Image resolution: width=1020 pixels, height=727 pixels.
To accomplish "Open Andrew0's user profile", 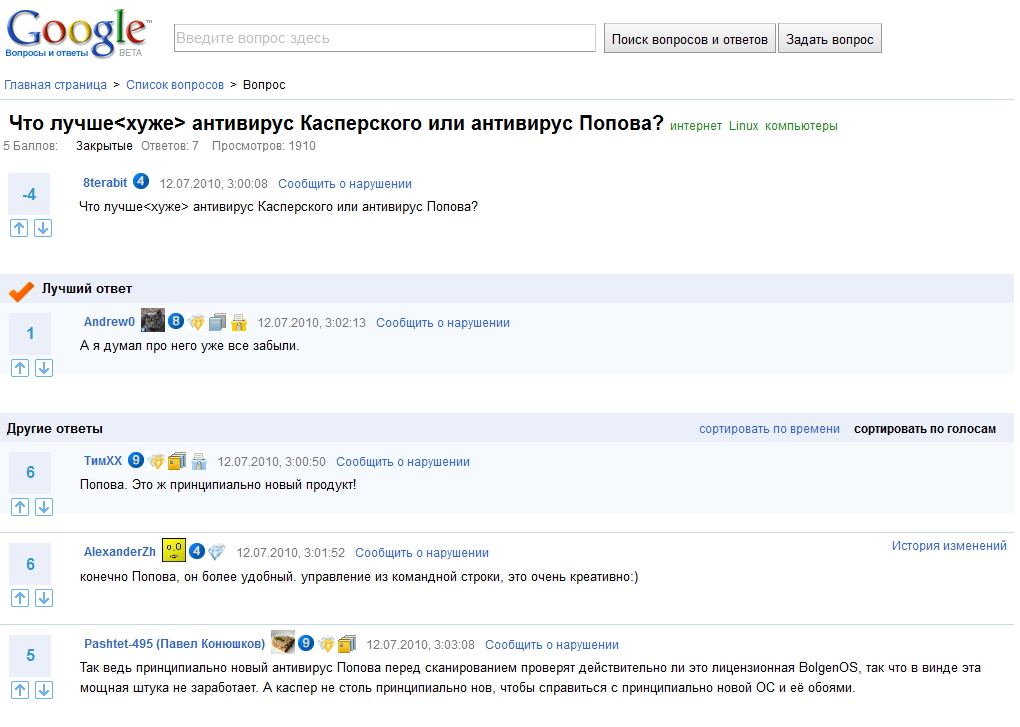I will [x=109, y=322].
